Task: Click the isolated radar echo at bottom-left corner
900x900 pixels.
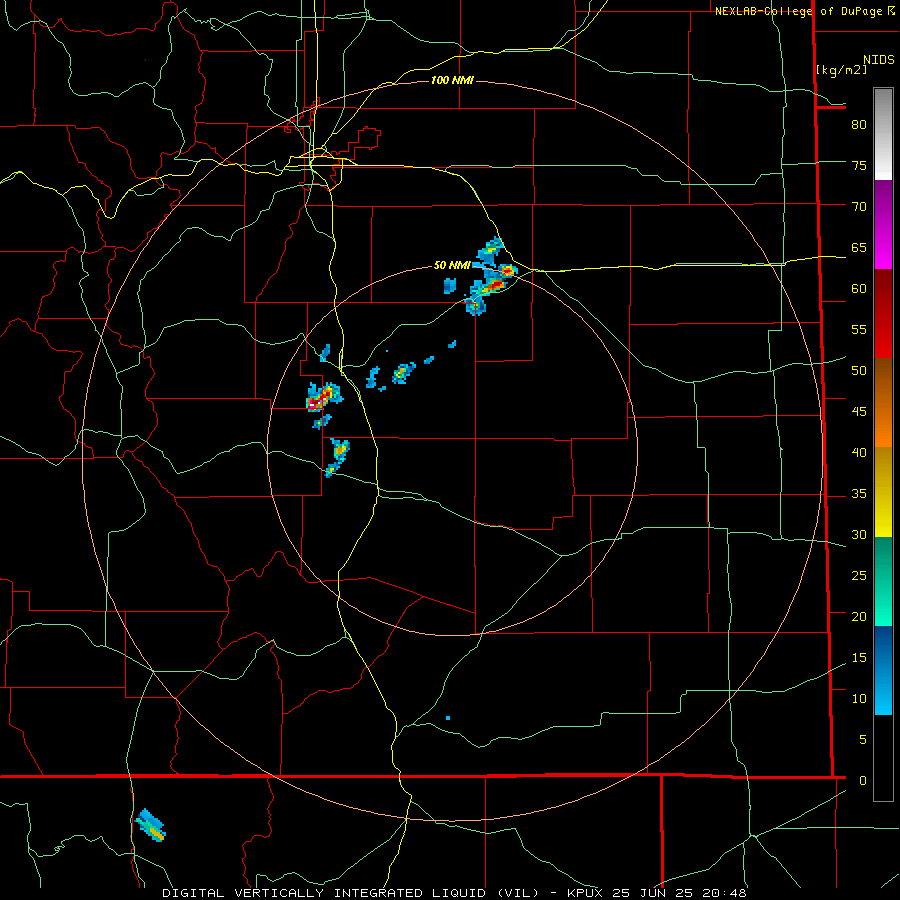Action: point(151,825)
